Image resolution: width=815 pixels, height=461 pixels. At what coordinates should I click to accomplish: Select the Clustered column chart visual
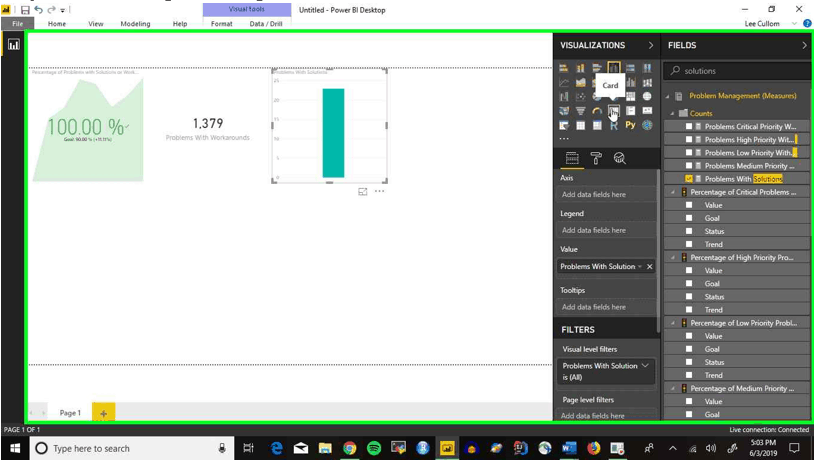pos(614,68)
